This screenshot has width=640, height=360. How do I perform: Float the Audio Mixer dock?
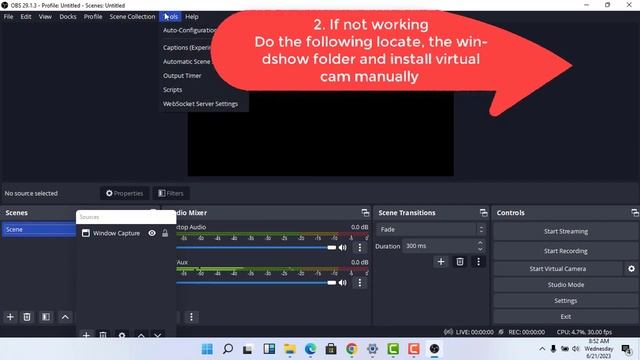click(365, 213)
